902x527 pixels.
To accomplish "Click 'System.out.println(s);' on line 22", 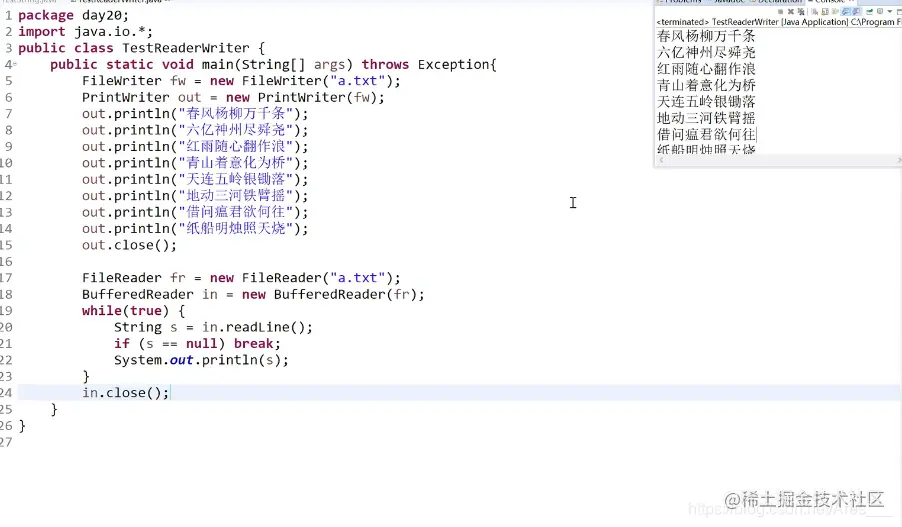I will click(x=201, y=360).
